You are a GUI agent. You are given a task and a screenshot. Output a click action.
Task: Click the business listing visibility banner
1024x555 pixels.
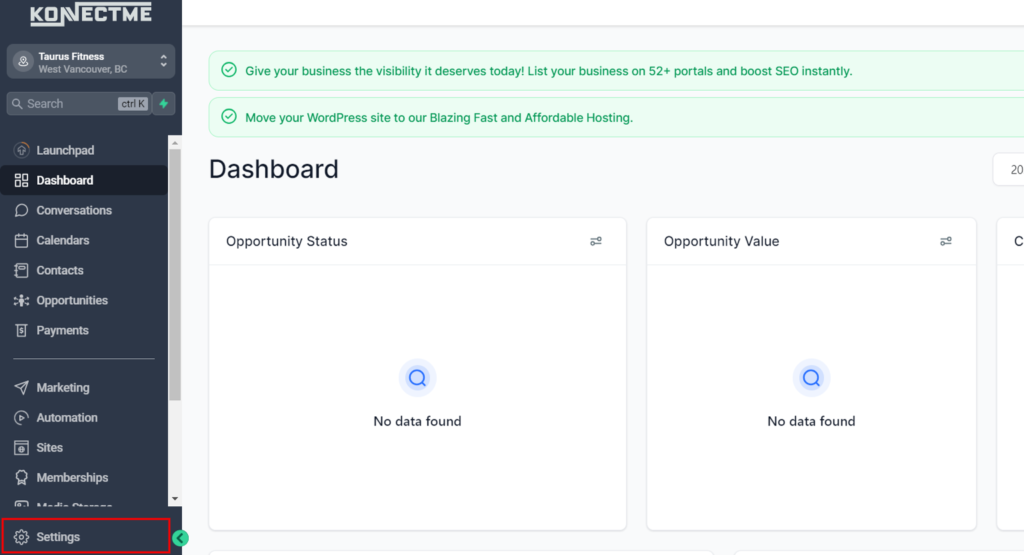[548, 71]
